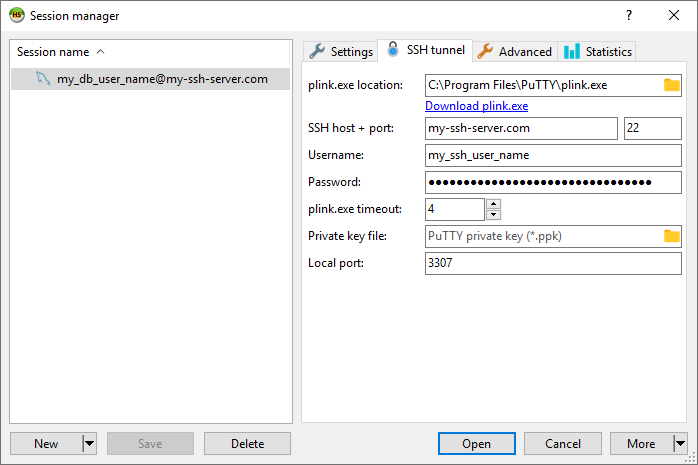Click the dolphin icon of saved session
The width and height of the screenshot is (698, 465).
(x=43, y=79)
